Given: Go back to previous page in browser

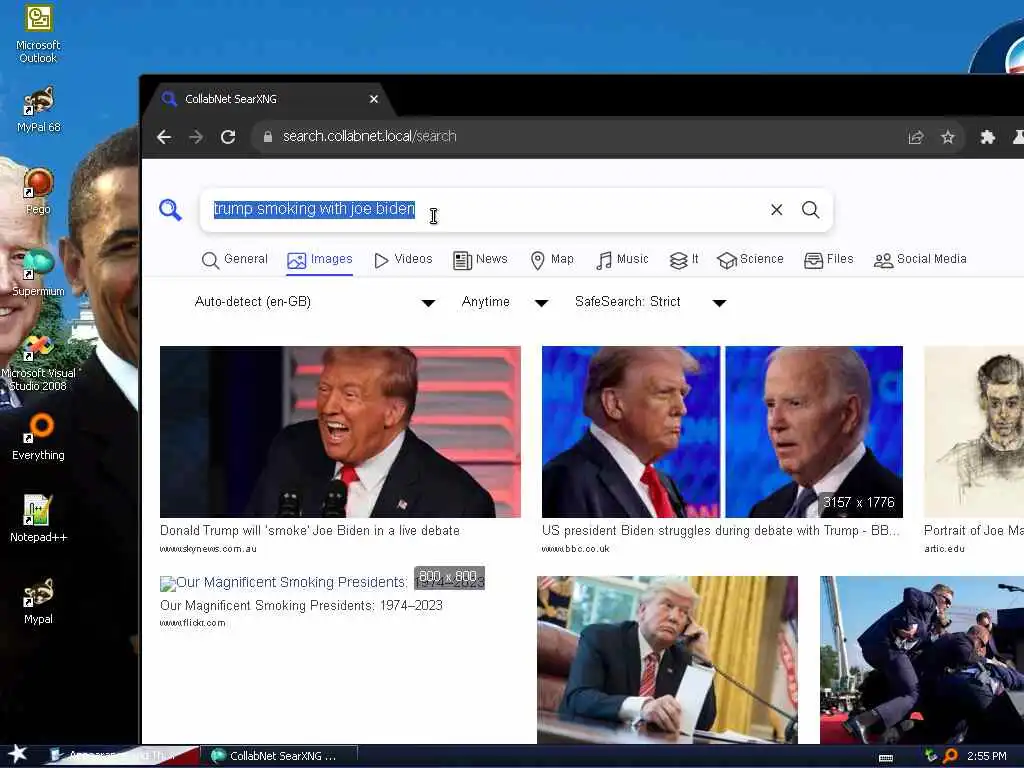Looking at the screenshot, I should coord(164,136).
